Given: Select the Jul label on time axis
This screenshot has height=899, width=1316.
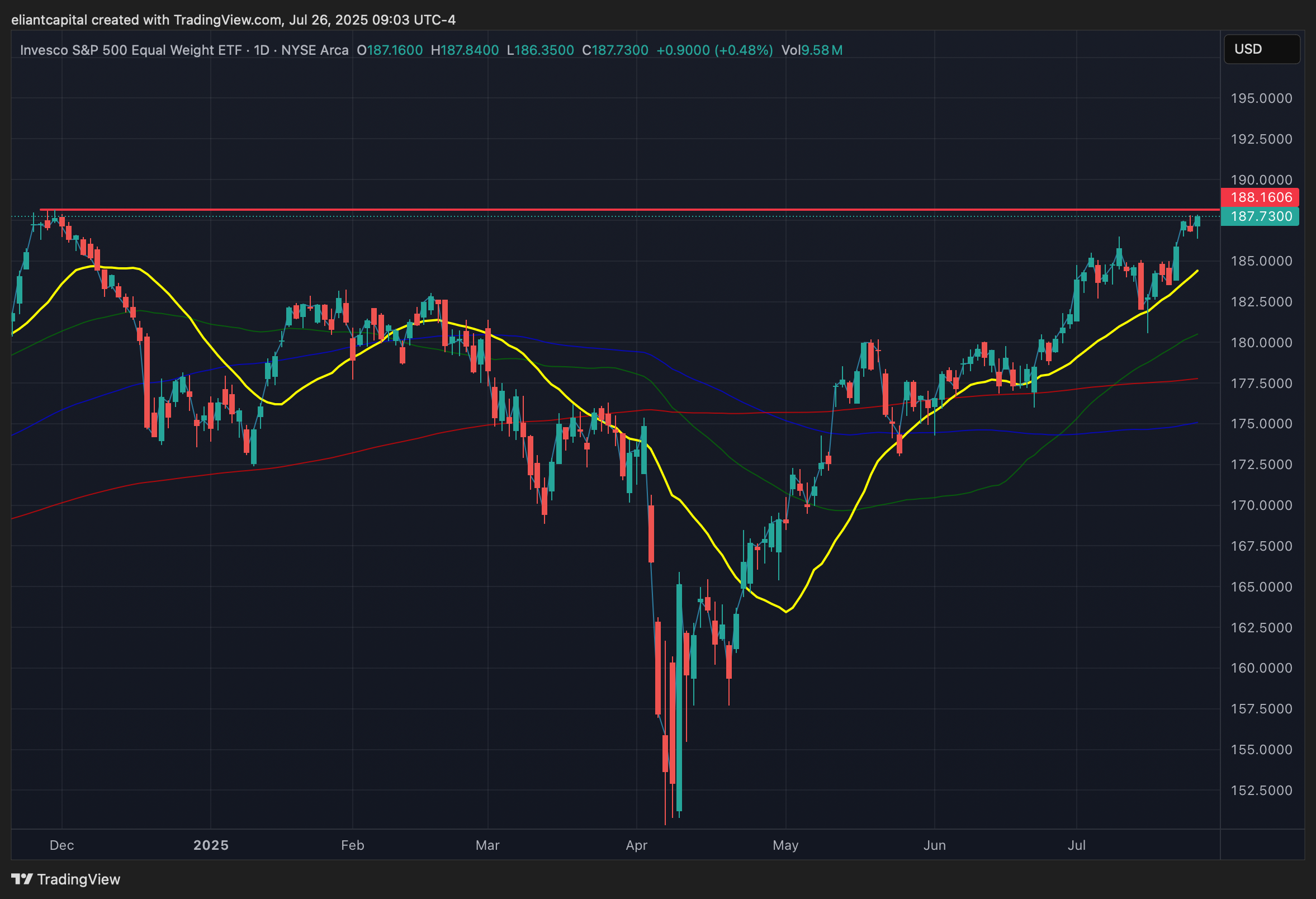Looking at the screenshot, I should click(1076, 845).
